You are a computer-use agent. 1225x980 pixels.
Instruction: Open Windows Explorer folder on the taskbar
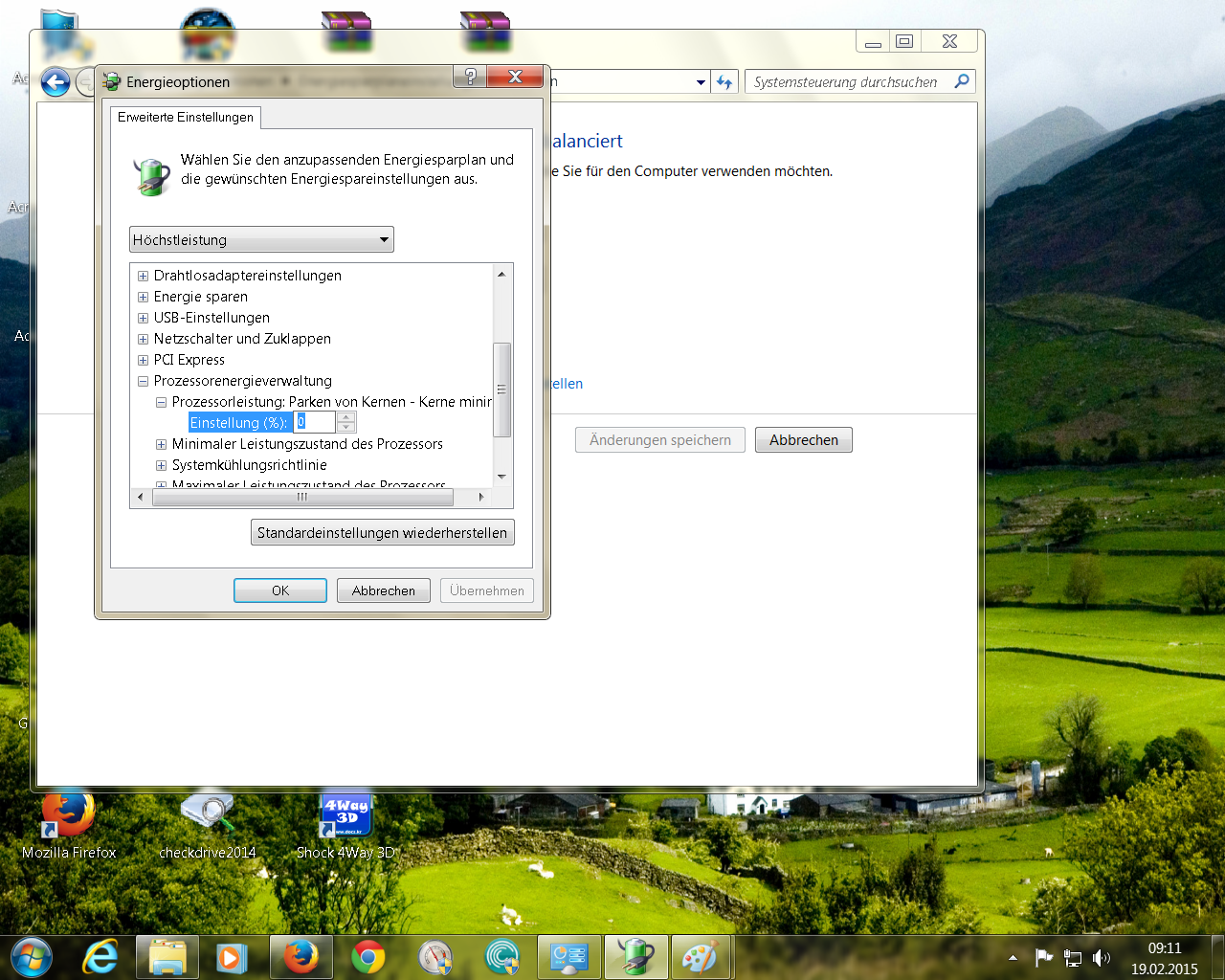click(167, 957)
